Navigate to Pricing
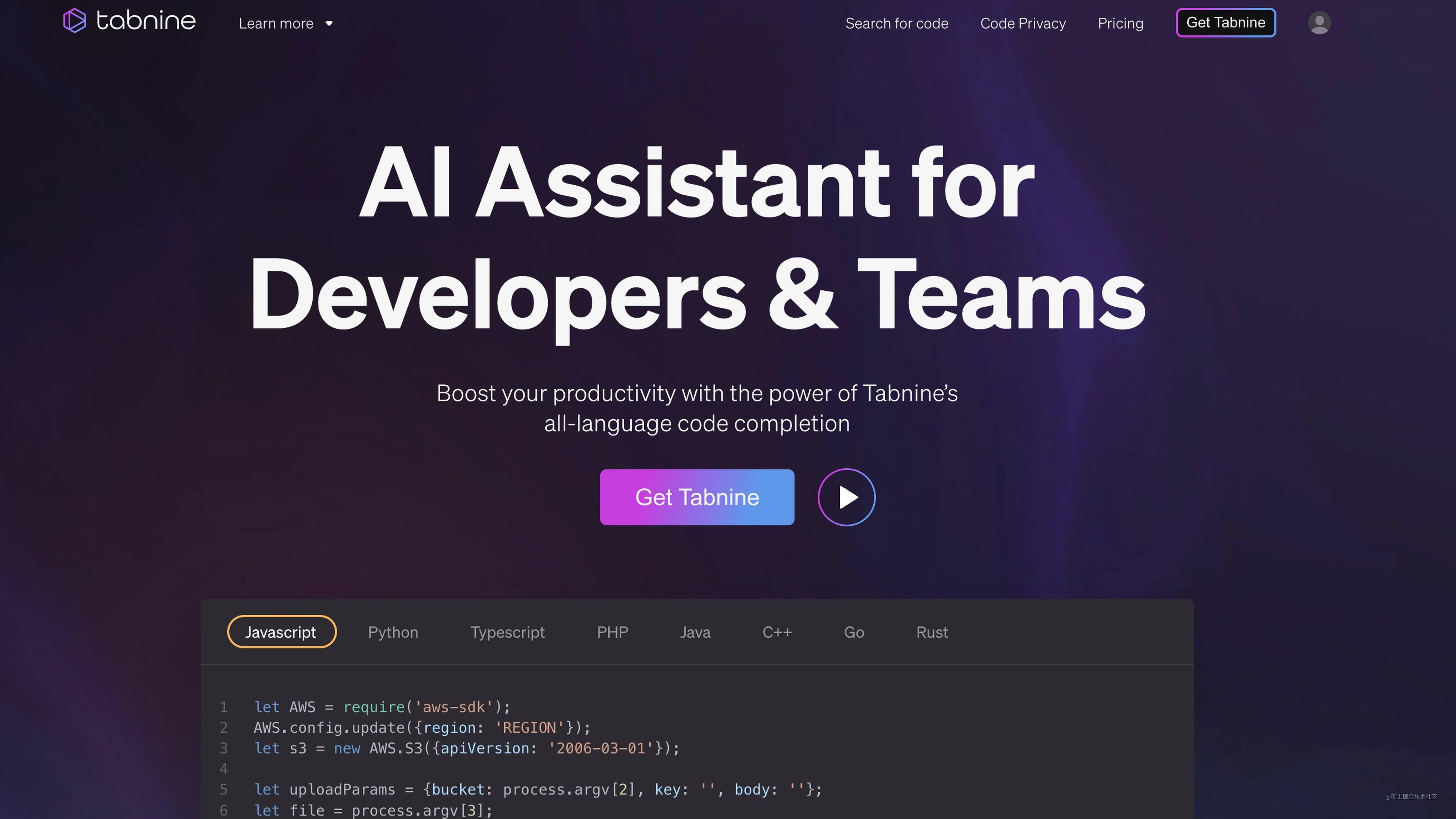The height and width of the screenshot is (819, 1456). click(x=1120, y=24)
